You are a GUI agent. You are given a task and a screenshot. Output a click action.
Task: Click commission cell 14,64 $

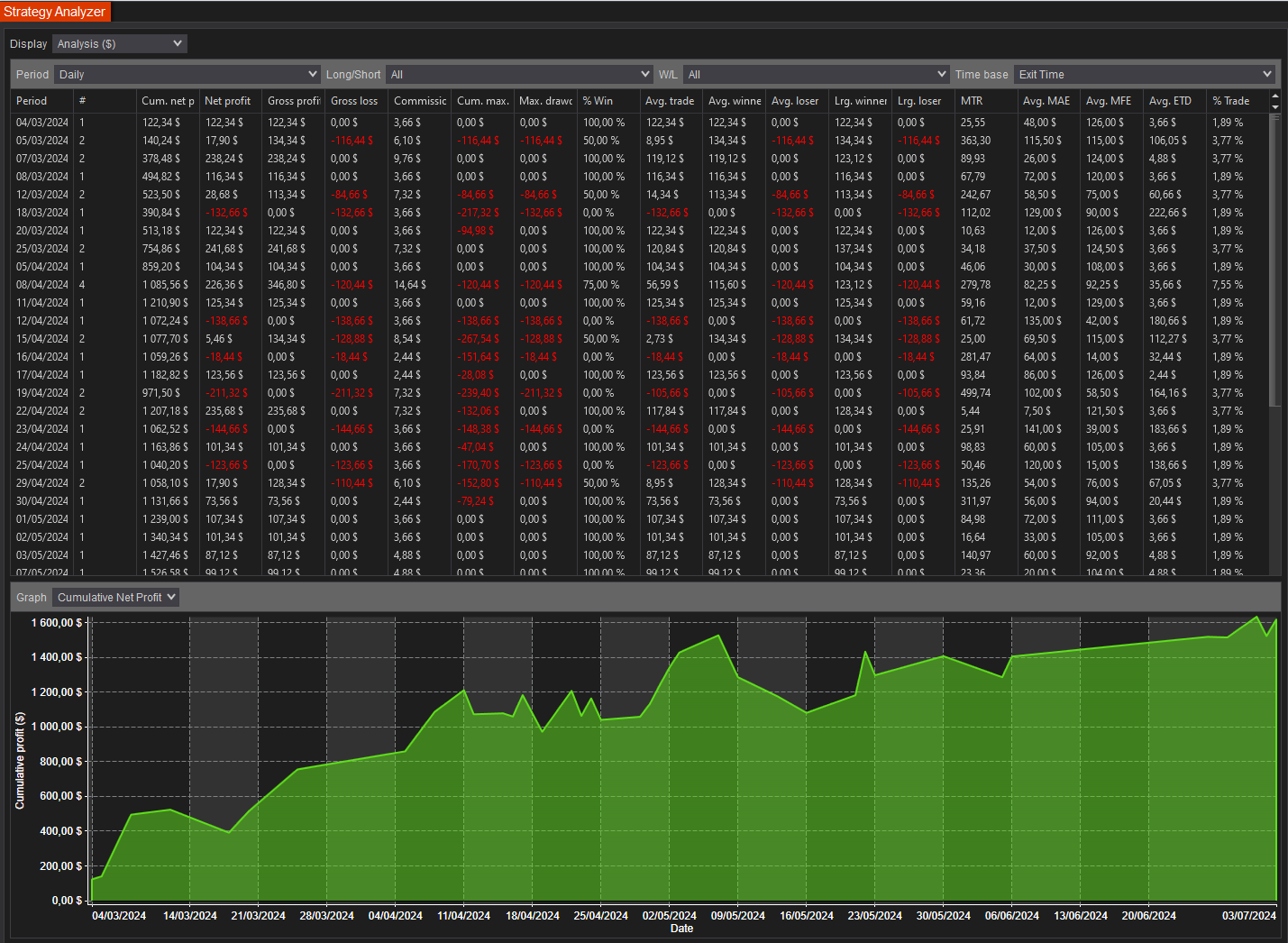[410, 285]
